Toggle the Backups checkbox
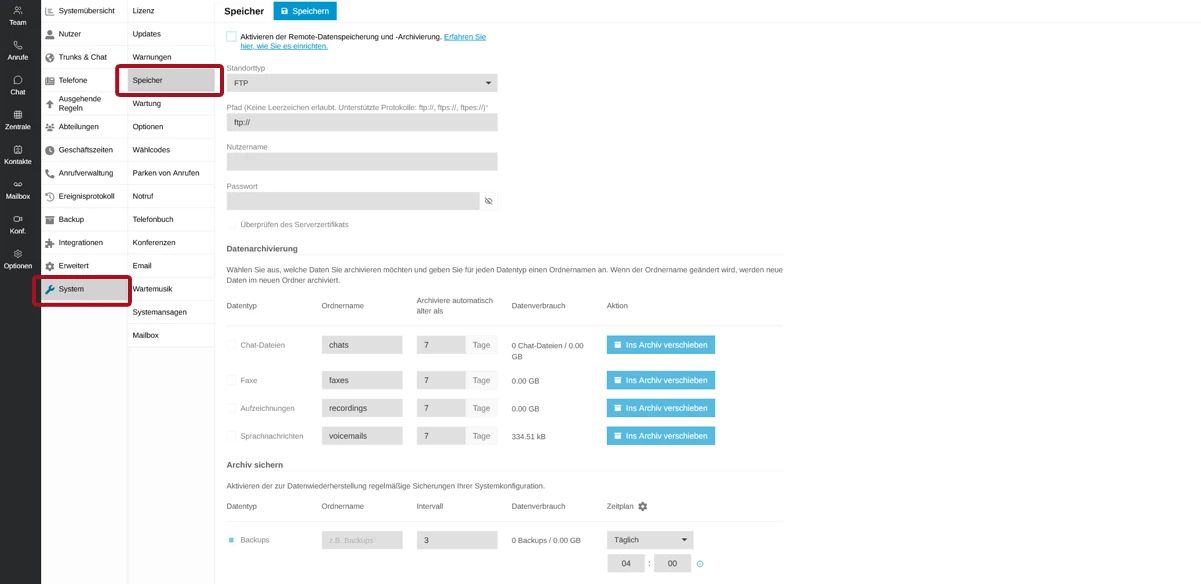1201x584 pixels. pyautogui.click(x=231, y=540)
